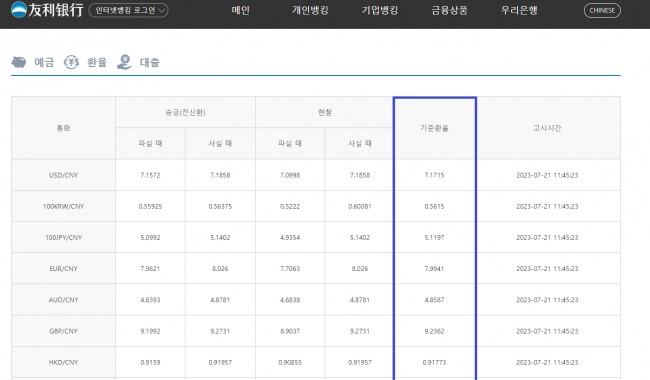650x380 pixels.
Task: Select the 100JPY/CNY row label
Action: point(63,237)
